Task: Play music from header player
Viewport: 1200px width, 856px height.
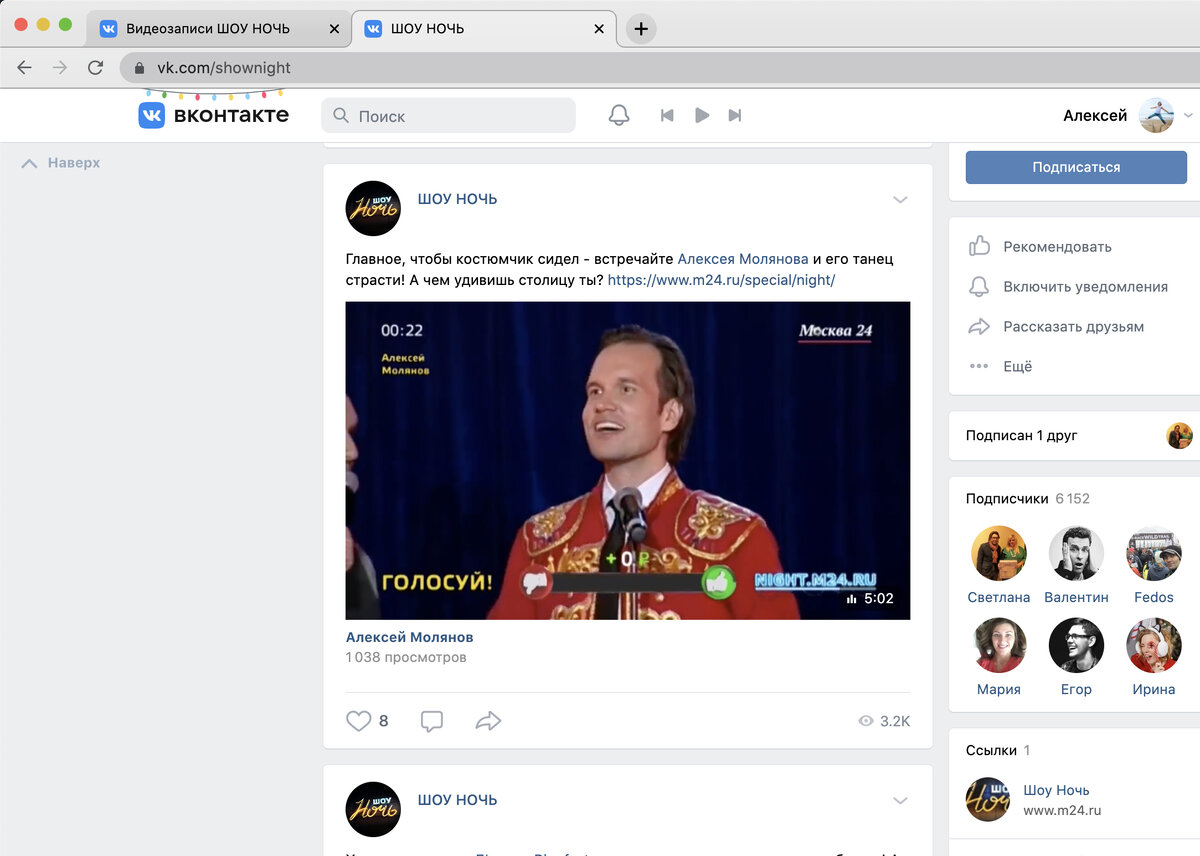Action: (x=702, y=116)
